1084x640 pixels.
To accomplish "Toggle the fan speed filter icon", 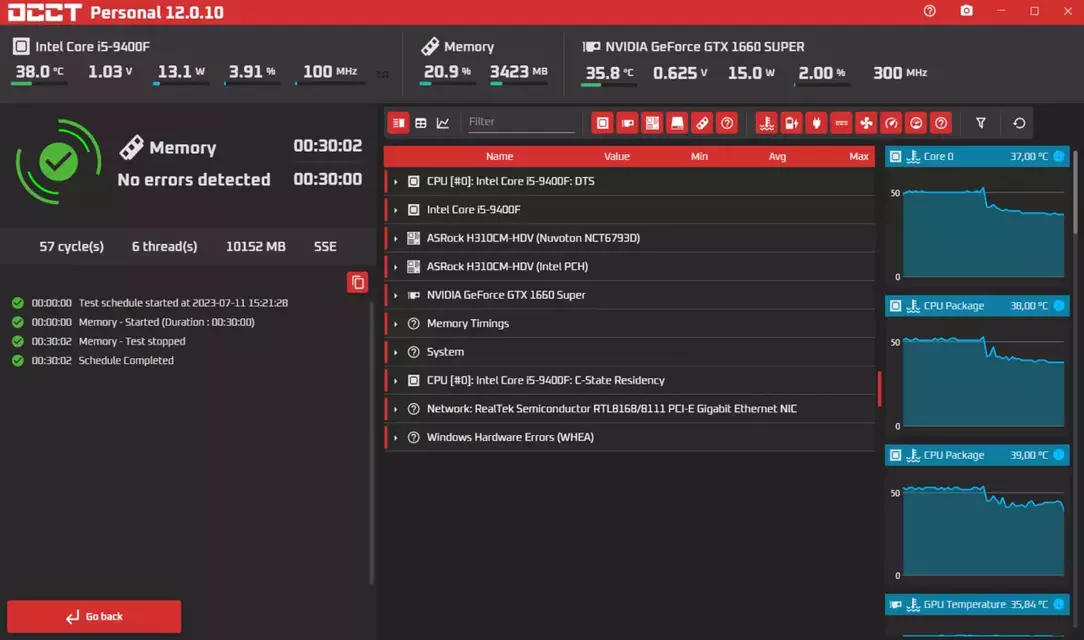I will 866,123.
